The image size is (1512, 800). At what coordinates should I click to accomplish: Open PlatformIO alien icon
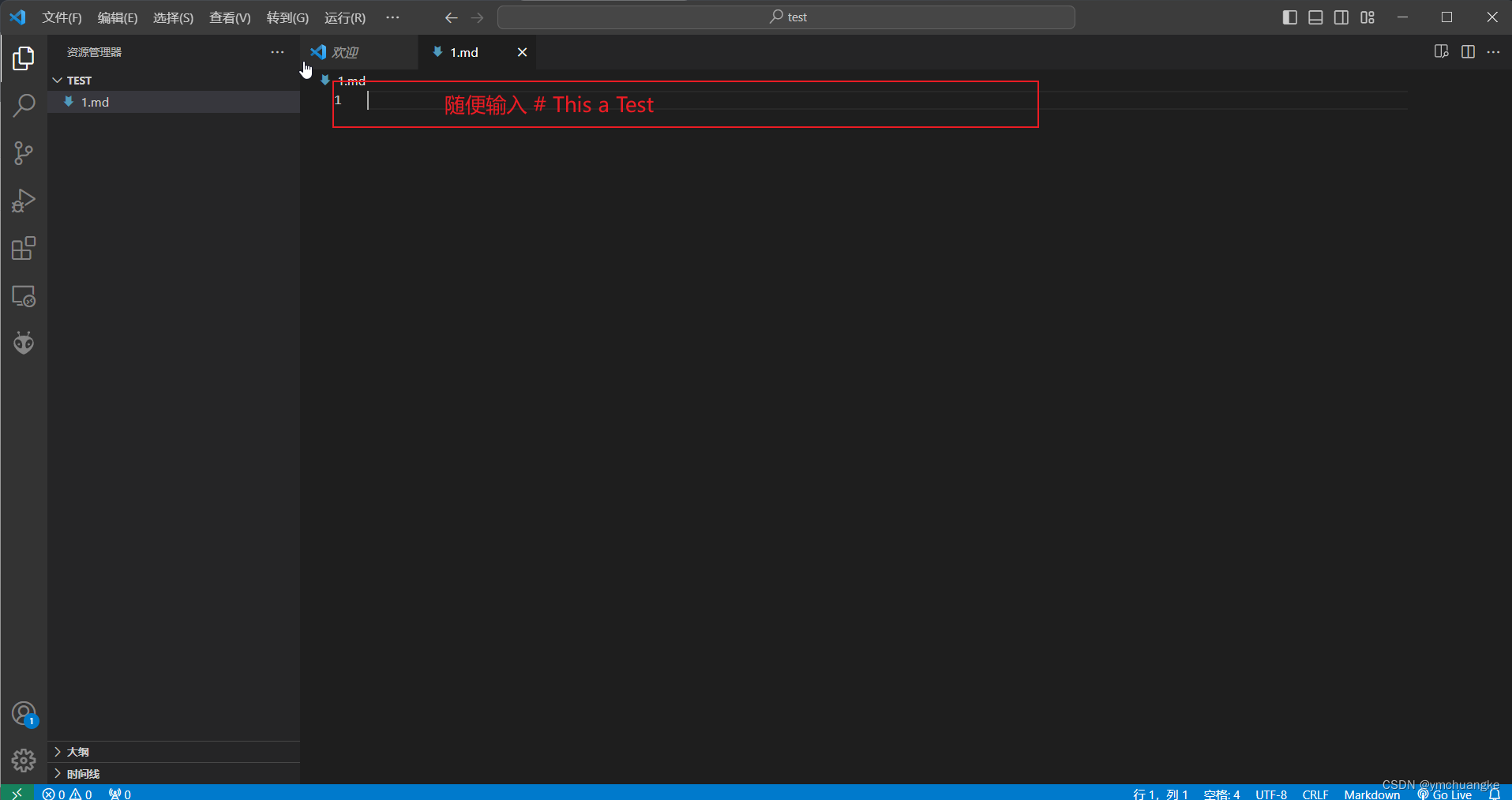pyautogui.click(x=24, y=343)
